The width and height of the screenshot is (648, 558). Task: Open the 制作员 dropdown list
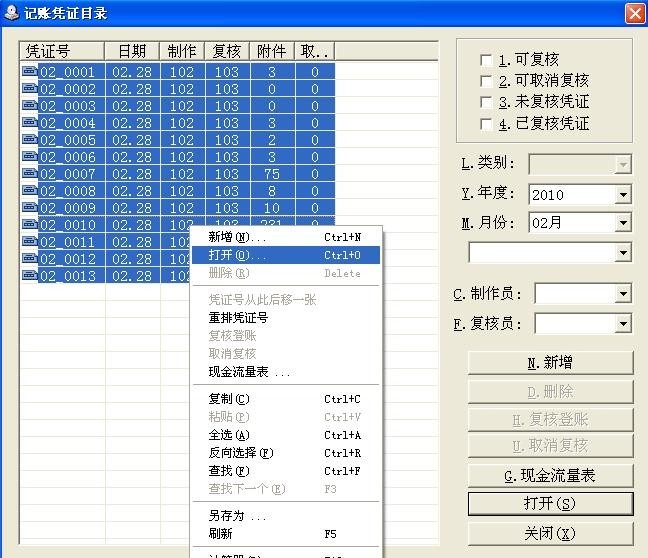[623, 294]
